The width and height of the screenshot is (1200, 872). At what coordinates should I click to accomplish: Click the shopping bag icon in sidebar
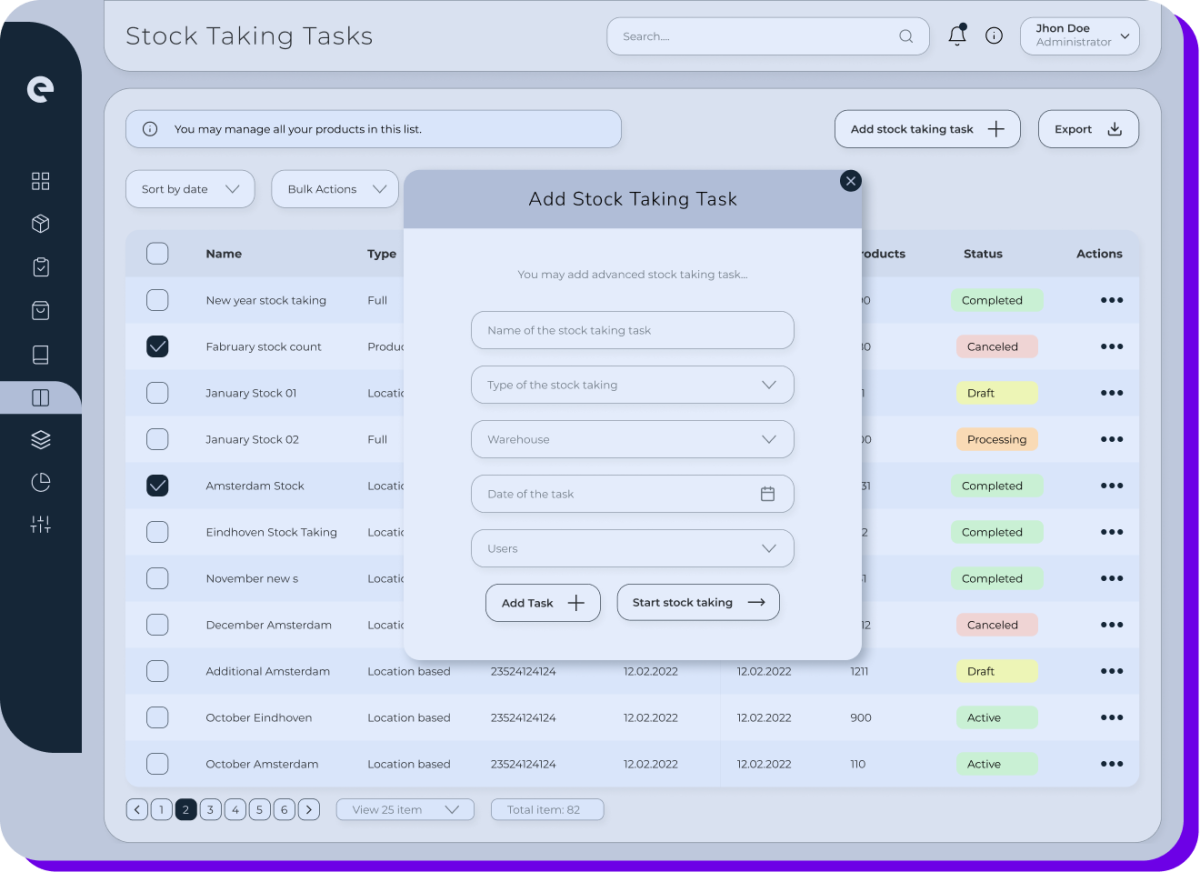[x=40, y=310]
